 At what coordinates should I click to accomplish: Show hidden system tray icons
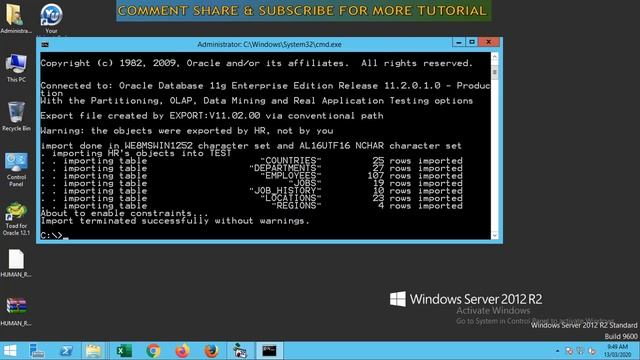point(557,351)
